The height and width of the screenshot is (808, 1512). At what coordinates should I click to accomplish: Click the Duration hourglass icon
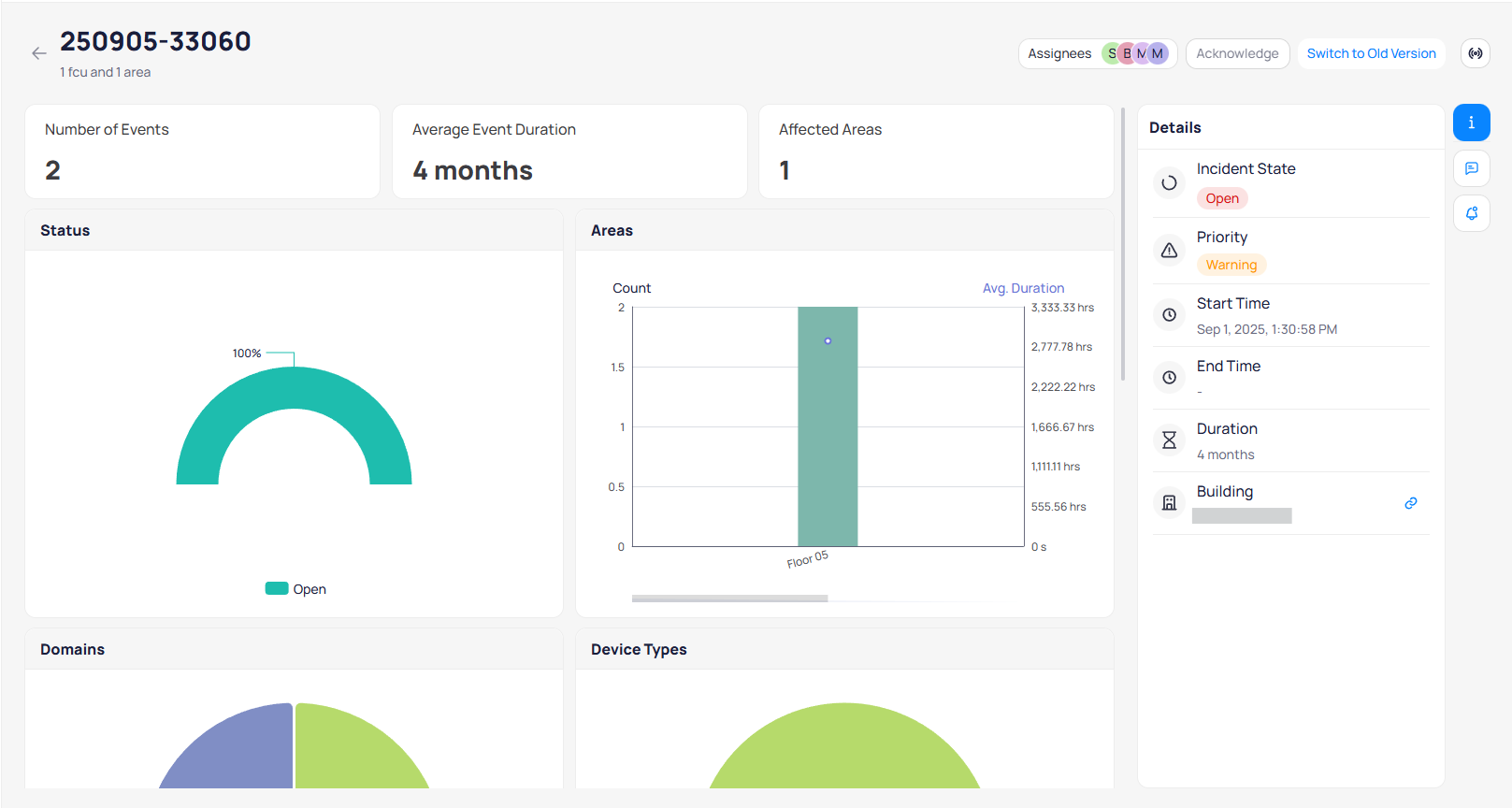click(1169, 440)
